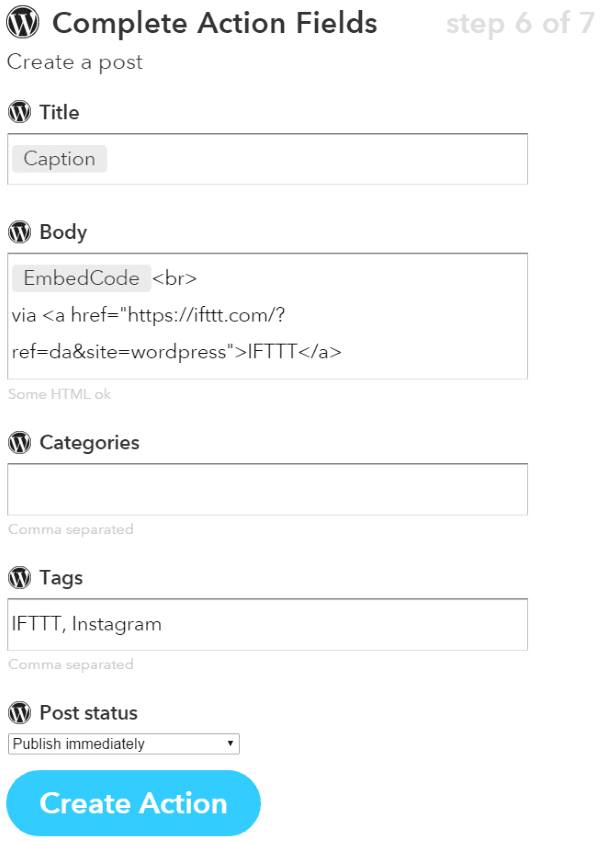Screen dimensions: 600x842
Task: Select the EmbedCode ingredient token
Action: [x=80, y=278]
